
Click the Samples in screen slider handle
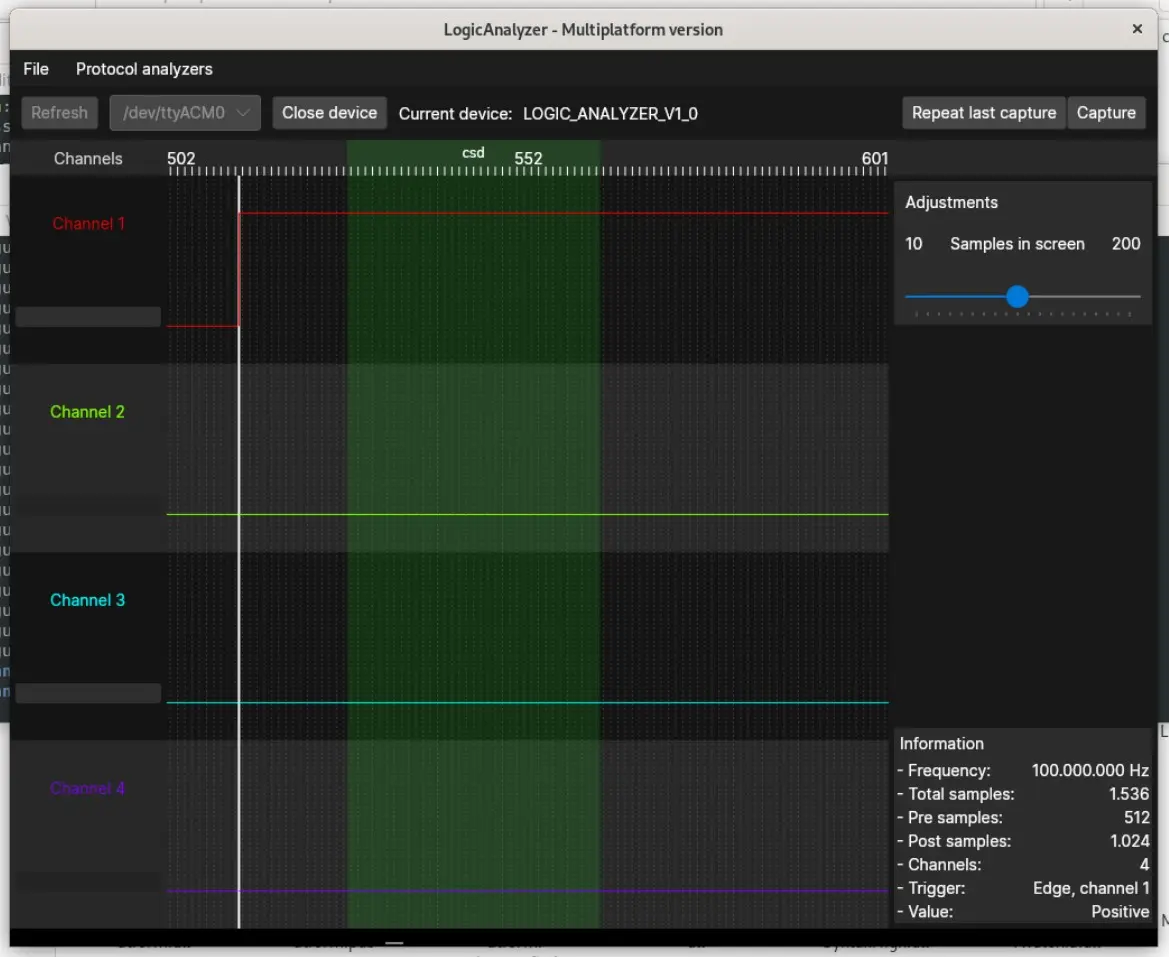(1017, 297)
